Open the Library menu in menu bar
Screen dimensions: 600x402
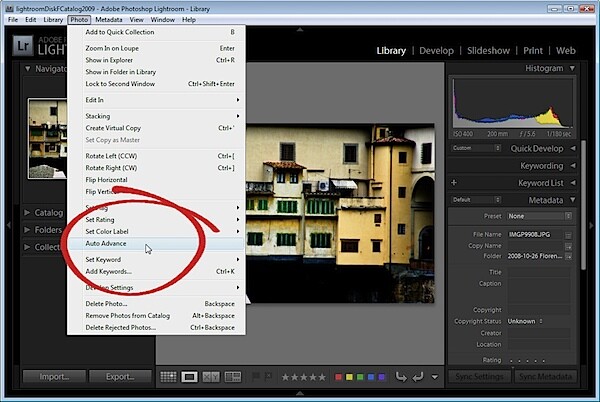[x=53, y=20]
